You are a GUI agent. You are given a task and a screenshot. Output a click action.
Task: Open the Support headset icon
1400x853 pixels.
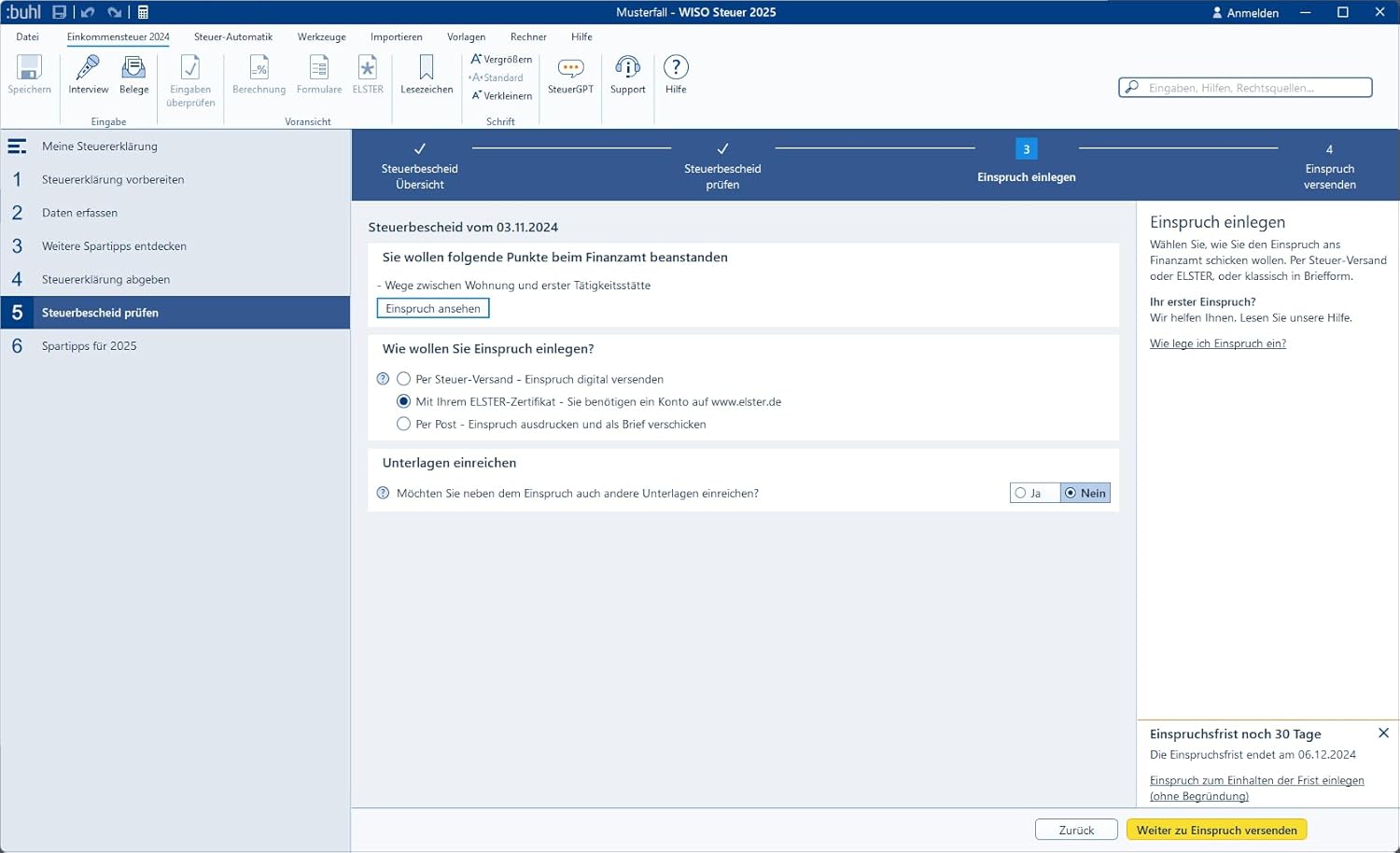tap(628, 75)
